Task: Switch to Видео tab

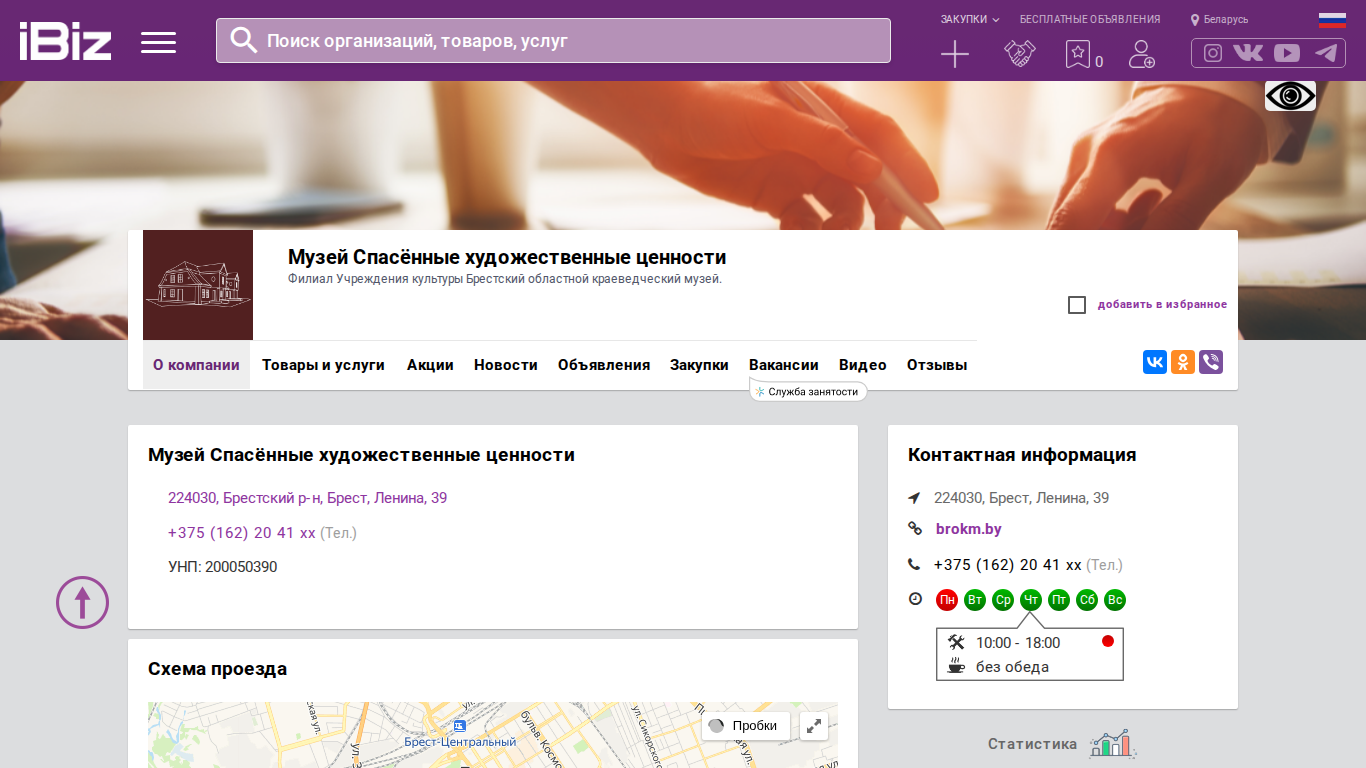Action: point(863,365)
